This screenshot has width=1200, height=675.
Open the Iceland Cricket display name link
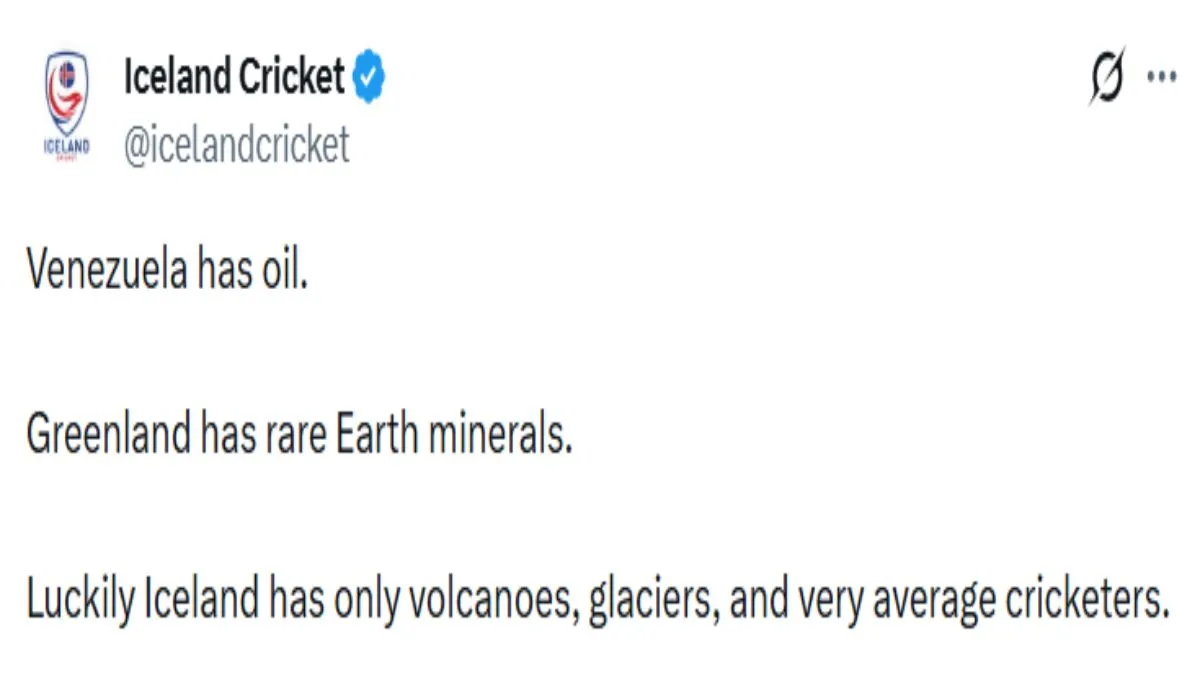point(234,78)
